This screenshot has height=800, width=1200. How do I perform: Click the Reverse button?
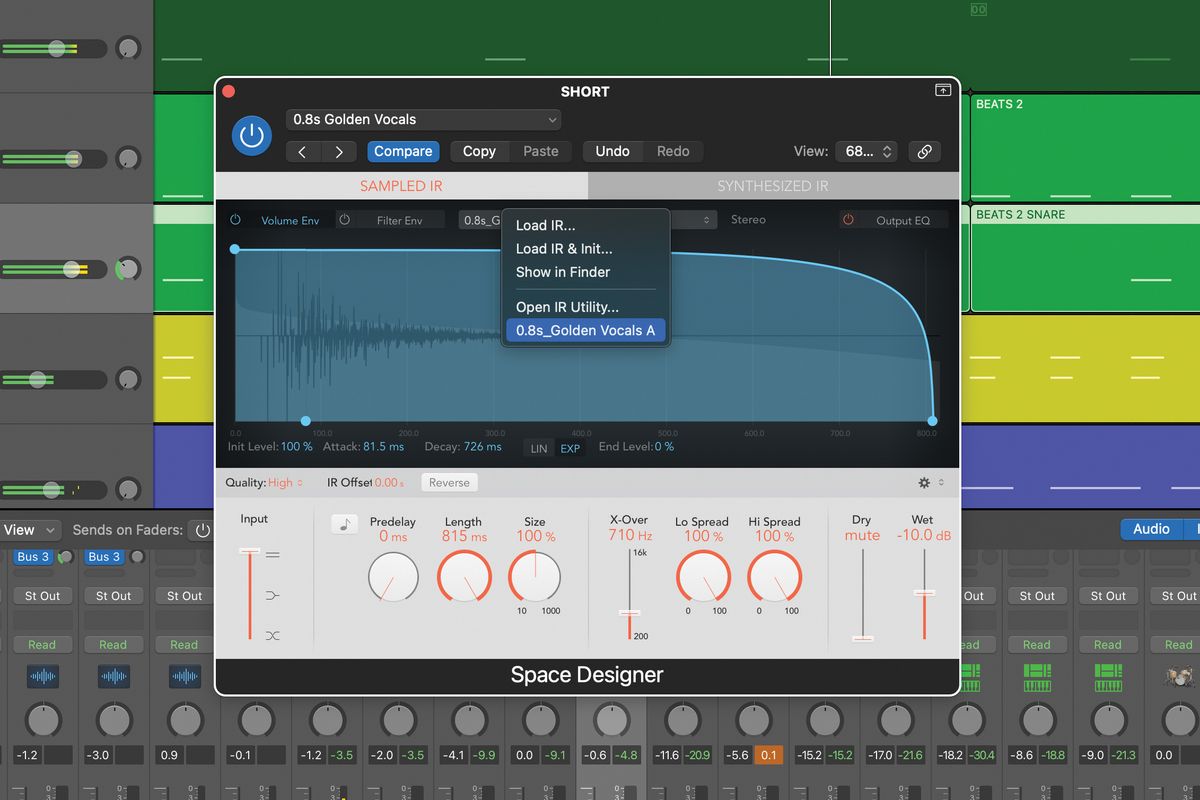[448, 482]
